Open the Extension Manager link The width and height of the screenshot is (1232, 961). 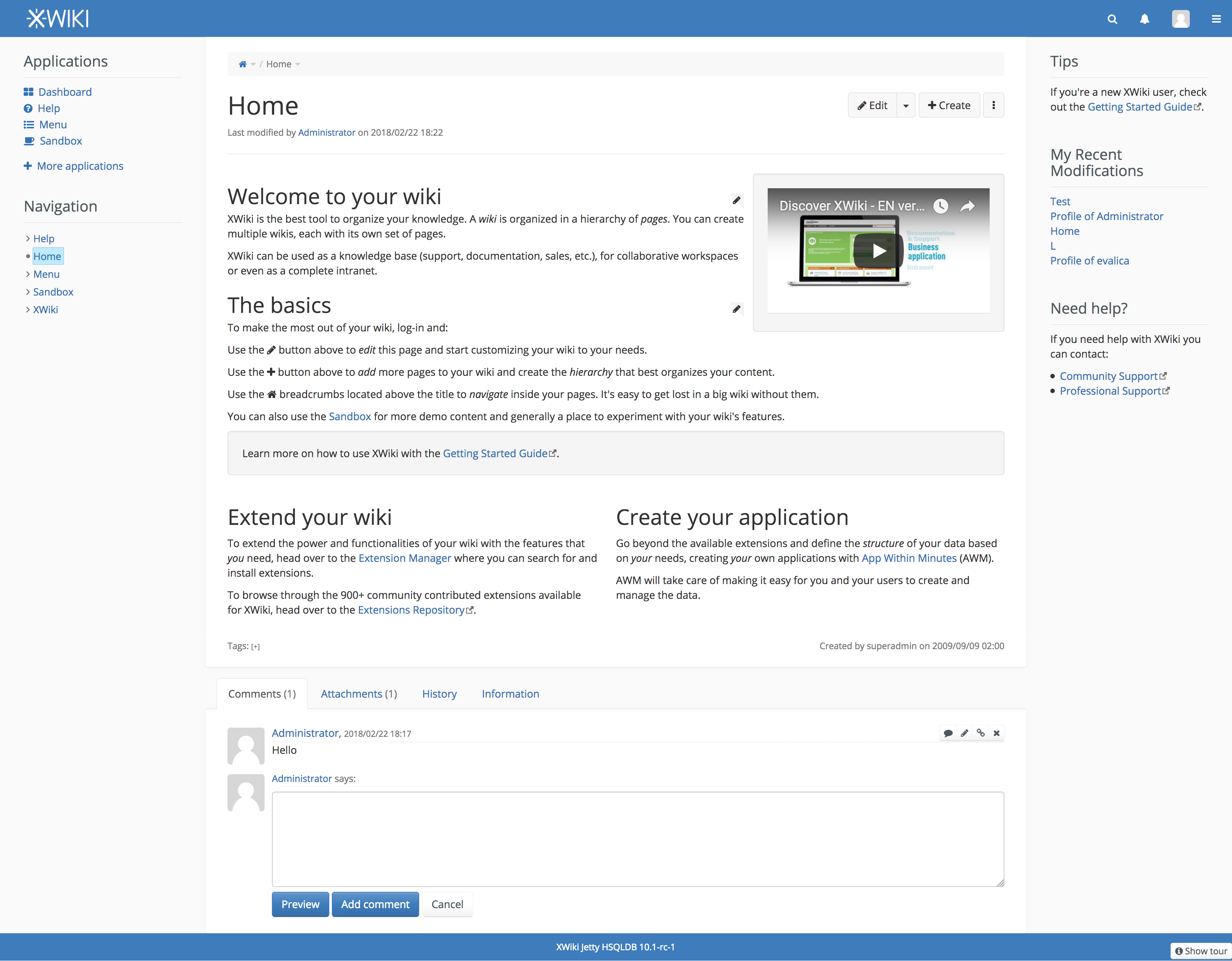[x=404, y=558]
